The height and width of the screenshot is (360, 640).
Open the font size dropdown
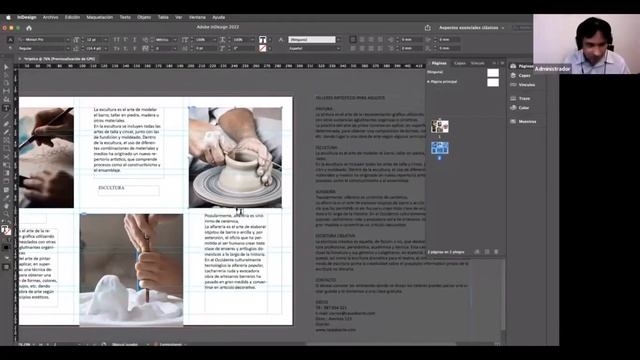coord(106,40)
